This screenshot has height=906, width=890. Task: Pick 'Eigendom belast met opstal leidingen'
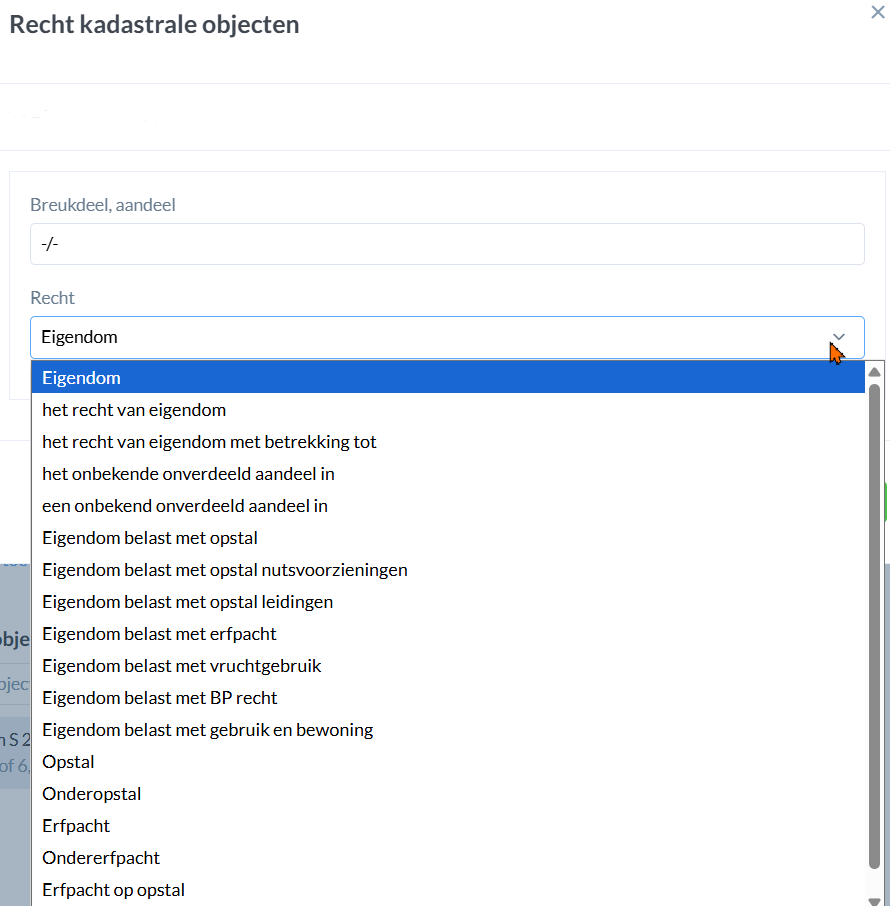click(x=188, y=602)
